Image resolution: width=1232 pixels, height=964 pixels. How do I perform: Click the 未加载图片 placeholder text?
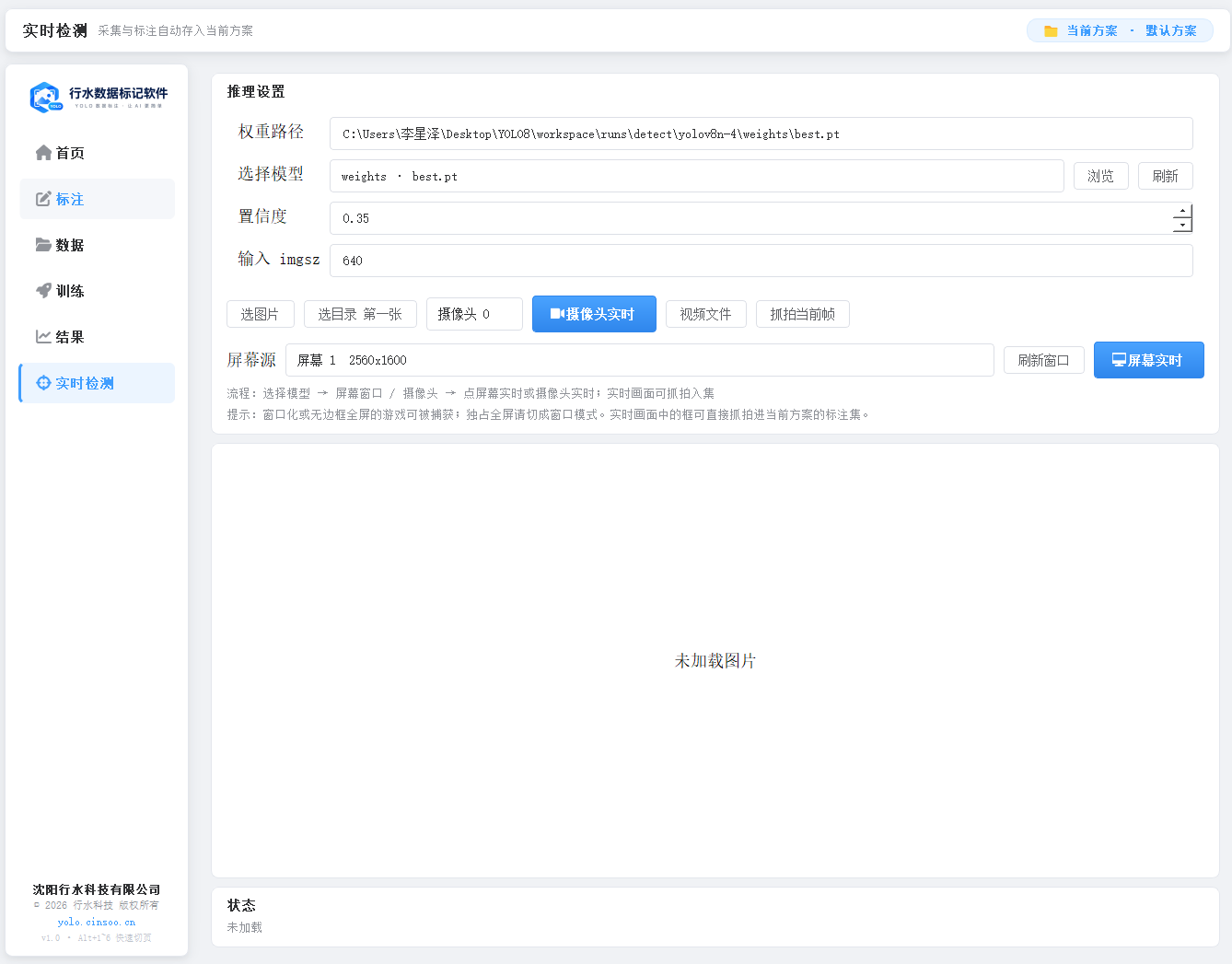point(715,661)
